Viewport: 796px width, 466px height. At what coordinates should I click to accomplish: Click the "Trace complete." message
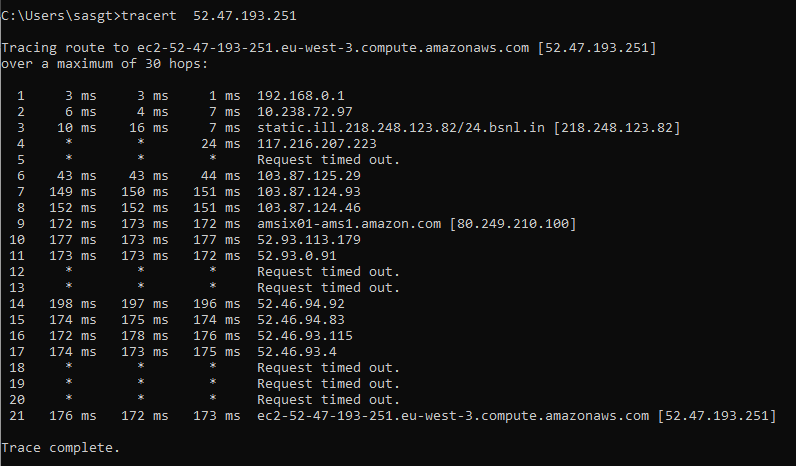(x=61, y=448)
